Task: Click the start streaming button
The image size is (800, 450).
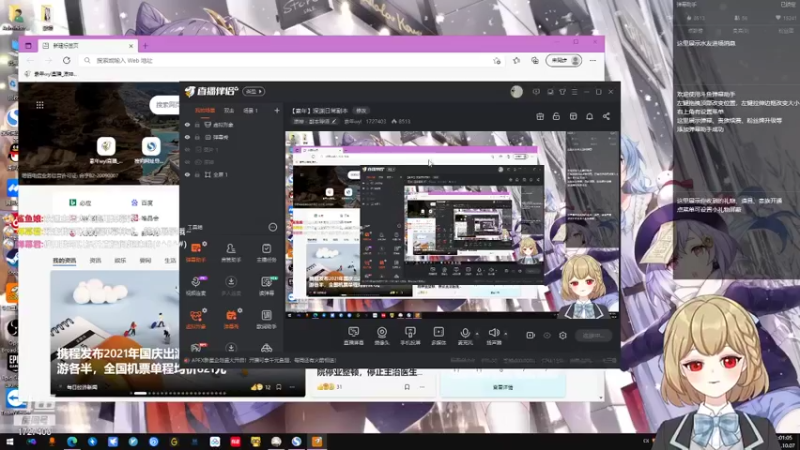Action: (593, 335)
